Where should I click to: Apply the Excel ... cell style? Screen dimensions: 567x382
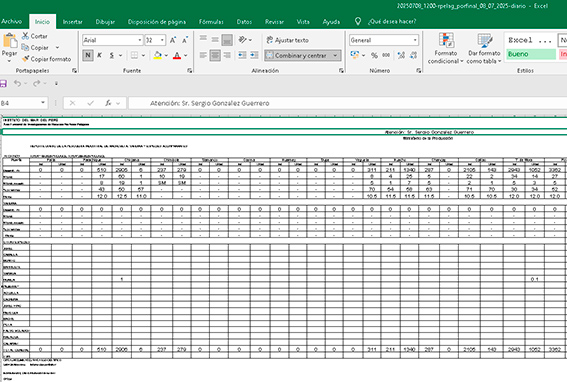(530, 40)
